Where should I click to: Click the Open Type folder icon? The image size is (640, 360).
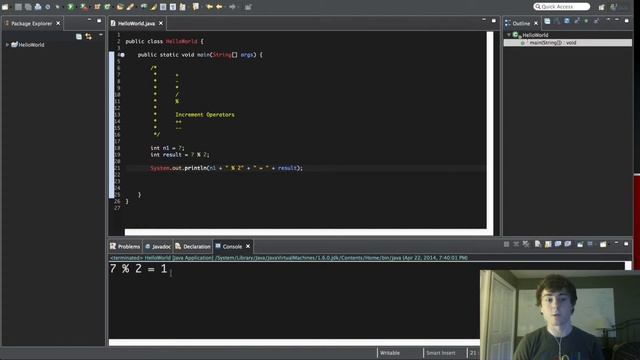tap(120, 7)
